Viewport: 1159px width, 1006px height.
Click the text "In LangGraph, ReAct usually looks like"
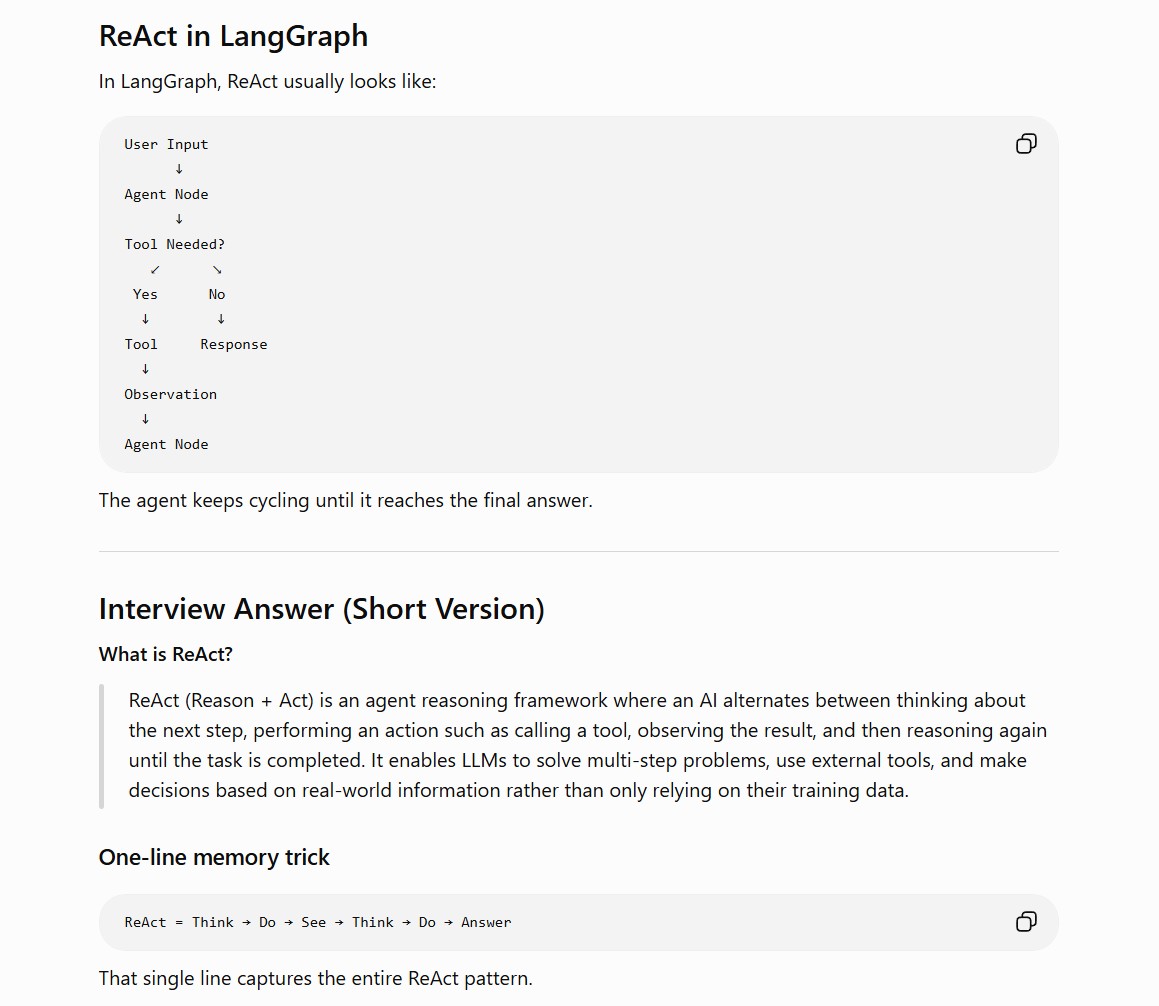click(x=268, y=81)
